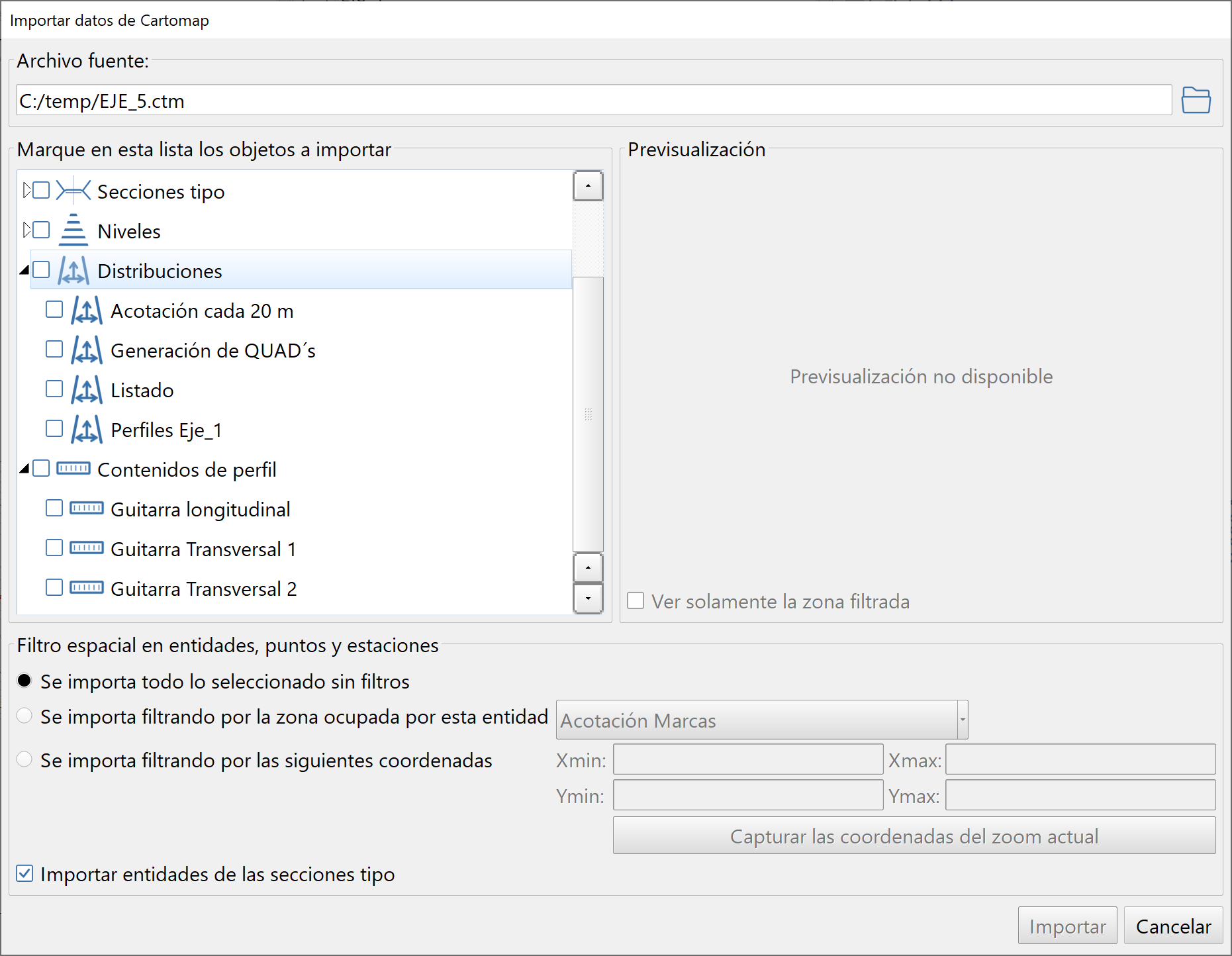Screen dimensions: 1232x956
Task: Check the Guitarra Transversal 2 checkbox
Action: coord(54,588)
